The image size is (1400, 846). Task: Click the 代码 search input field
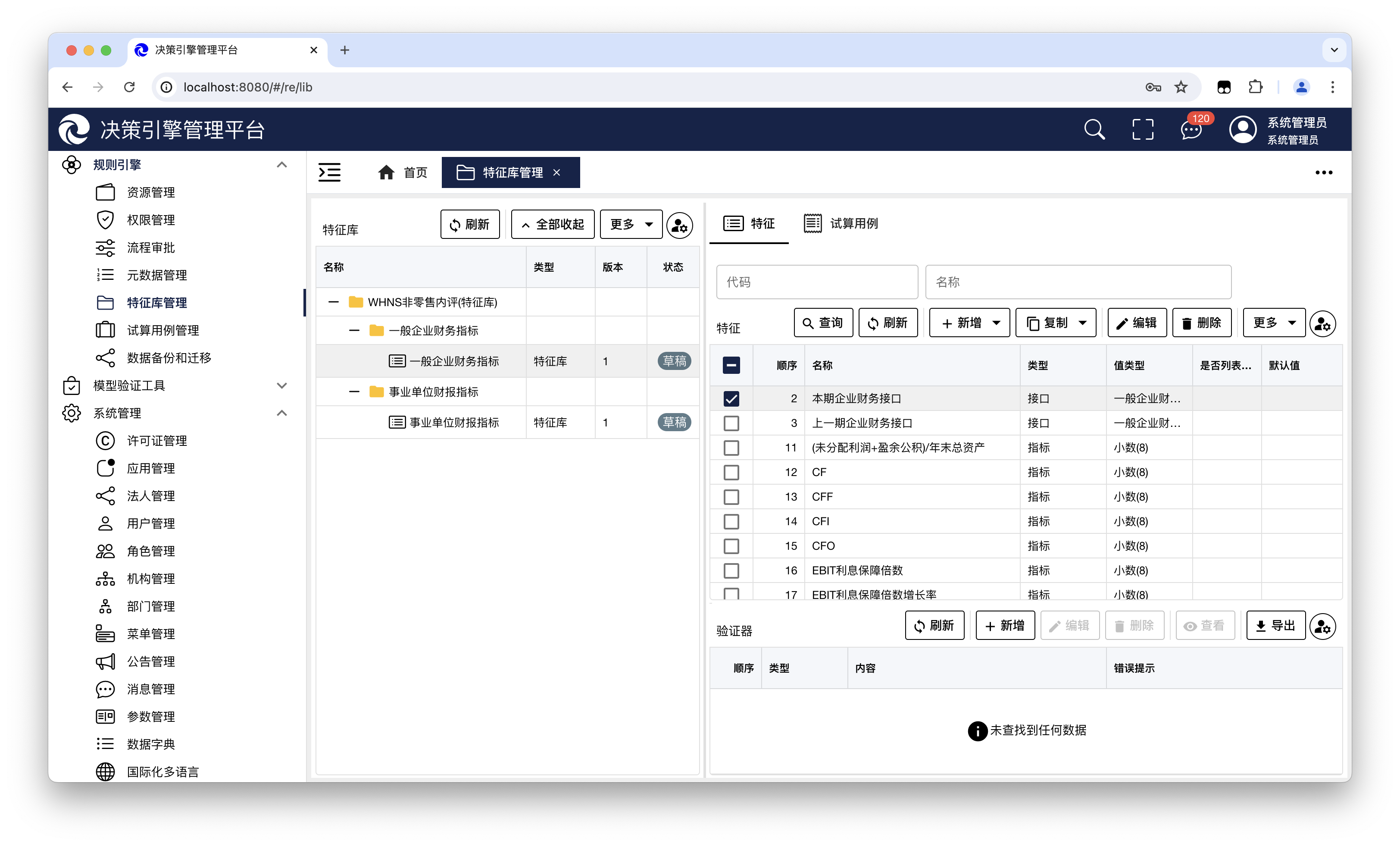click(816, 282)
